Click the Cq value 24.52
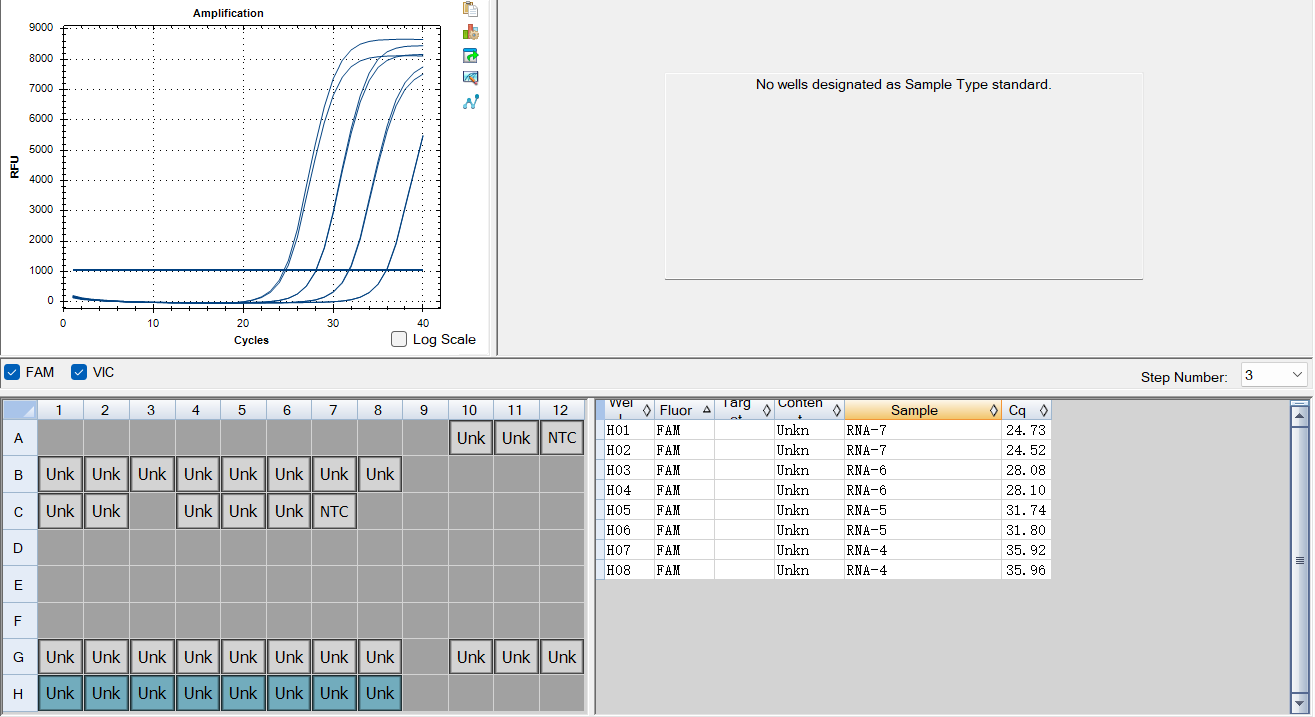Image resolution: width=1315 pixels, height=717 pixels. point(1026,450)
